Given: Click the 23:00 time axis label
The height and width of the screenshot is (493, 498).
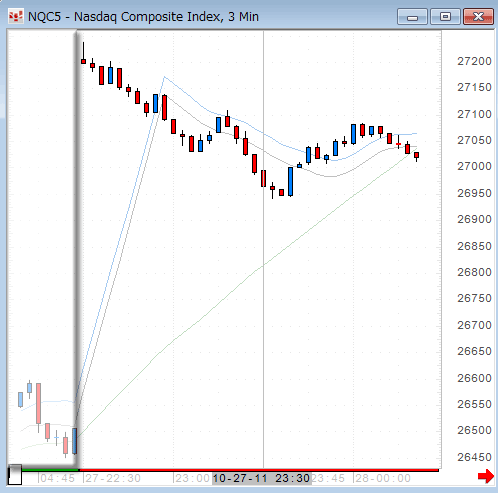Looking at the screenshot, I should (x=193, y=479).
